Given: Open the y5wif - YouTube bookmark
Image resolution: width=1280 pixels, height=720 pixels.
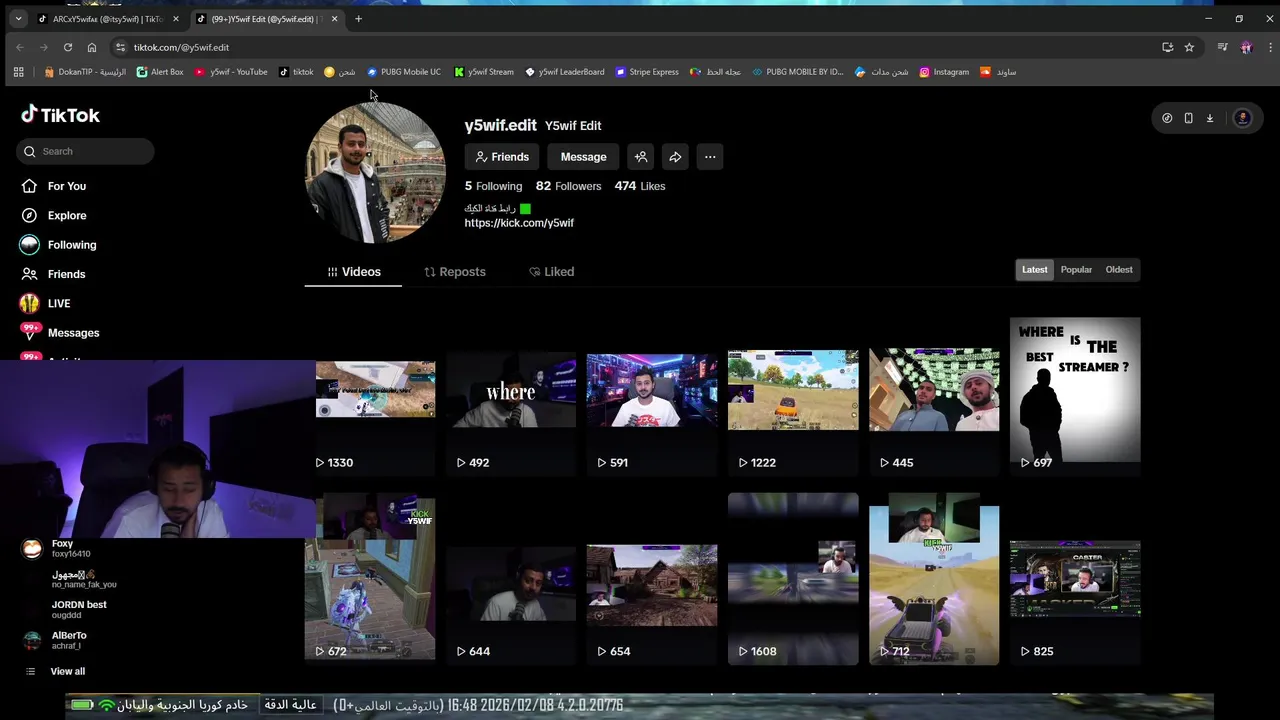Looking at the screenshot, I should click(x=231, y=72).
